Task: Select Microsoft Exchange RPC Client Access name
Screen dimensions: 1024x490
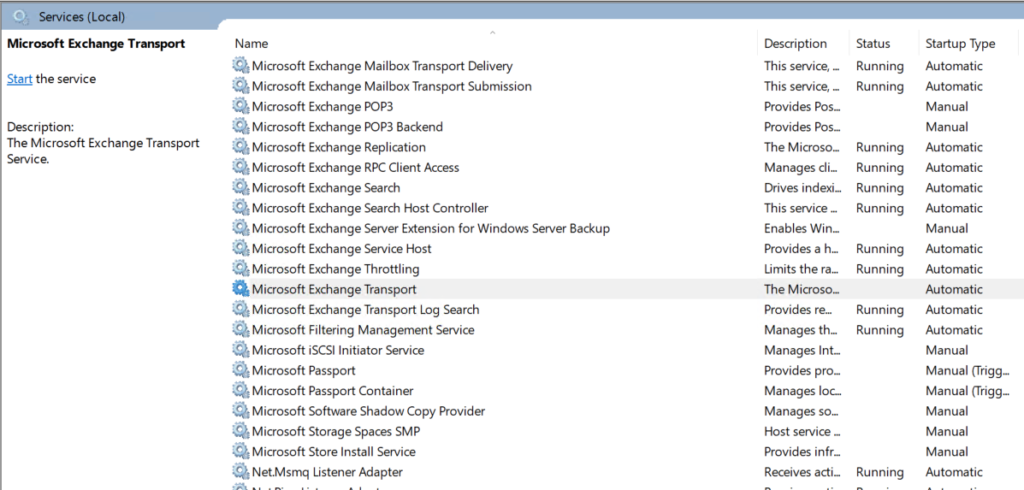Action: pyautogui.click(x=355, y=167)
